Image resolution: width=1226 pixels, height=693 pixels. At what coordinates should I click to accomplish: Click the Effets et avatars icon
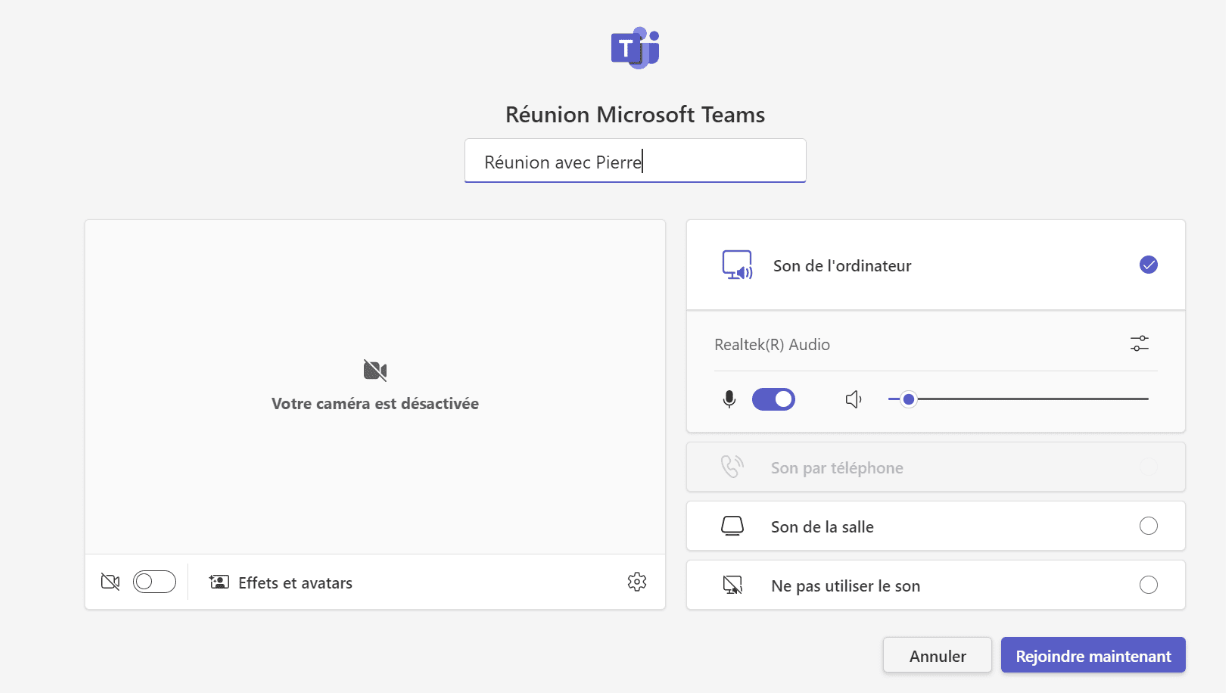click(219, 582)
